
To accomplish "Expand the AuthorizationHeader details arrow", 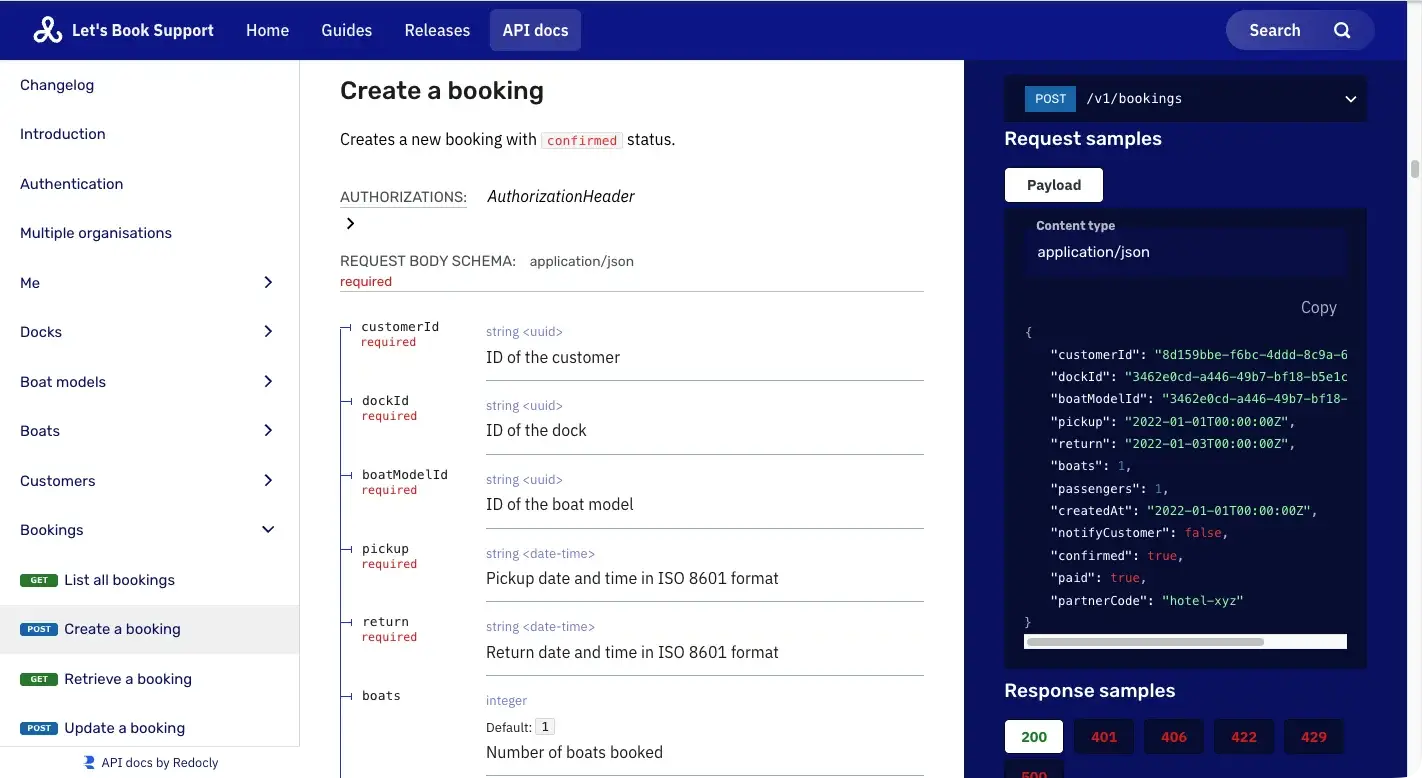I will click(350, 223).
